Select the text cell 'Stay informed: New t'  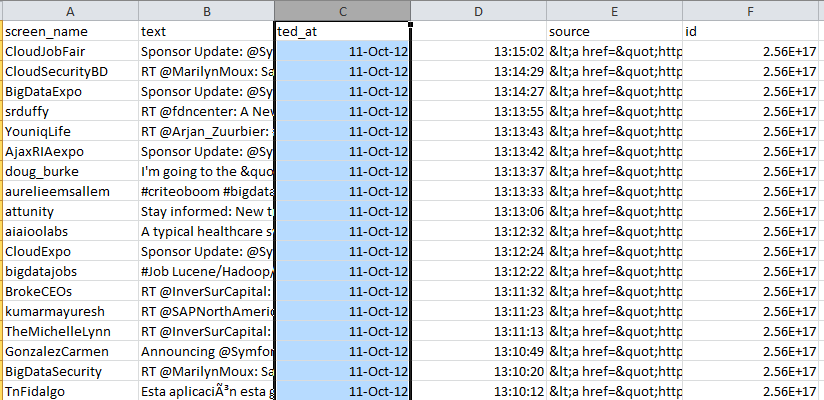pos(205,211)
